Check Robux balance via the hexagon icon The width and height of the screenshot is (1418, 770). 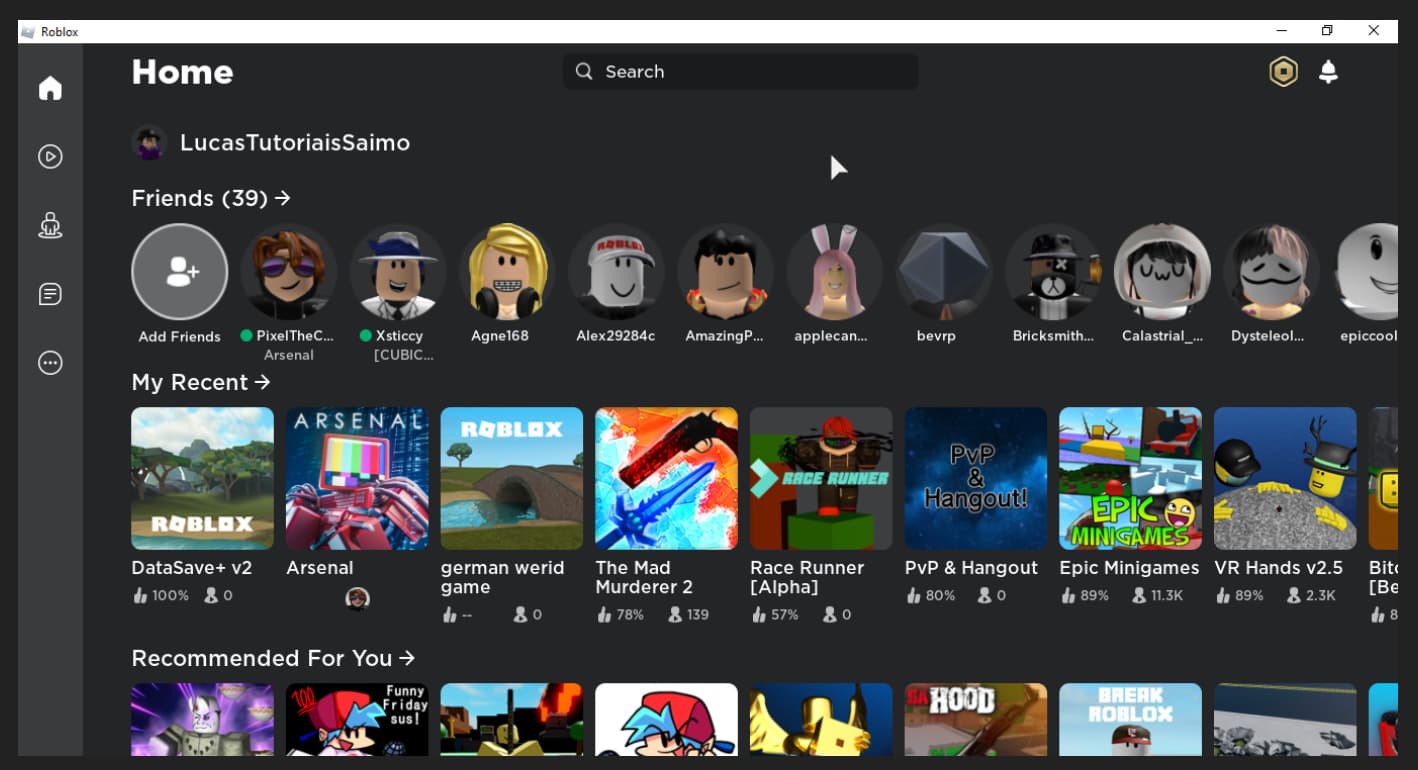coord(1283,71)
